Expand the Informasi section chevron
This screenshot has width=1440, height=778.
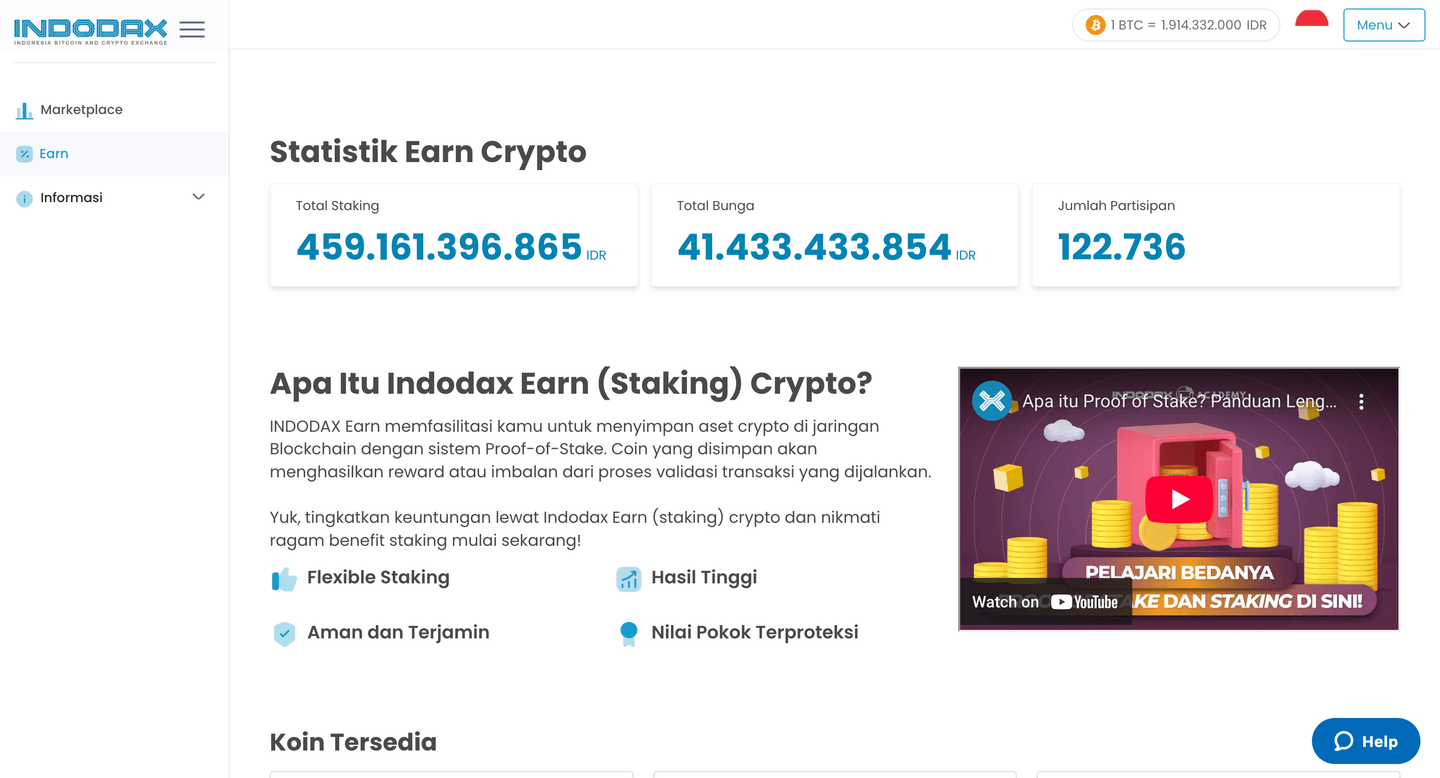click(198, 197)
